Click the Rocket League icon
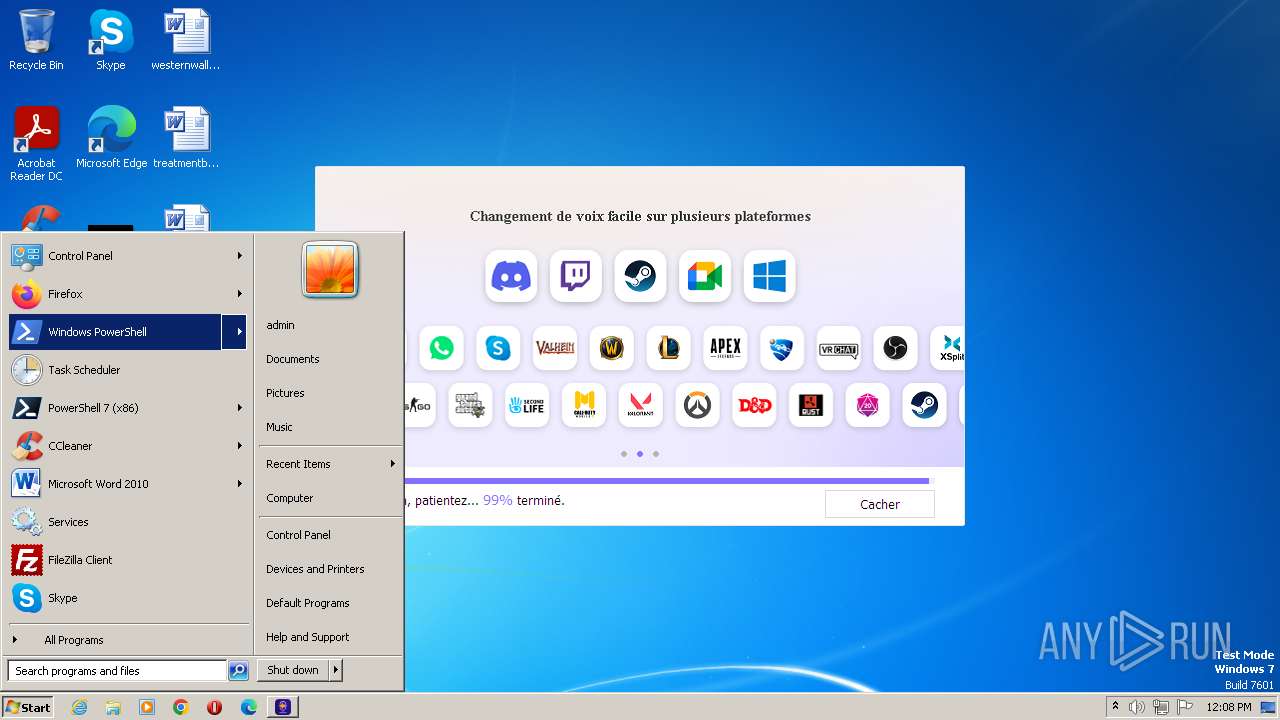 (x=782, y=348)
